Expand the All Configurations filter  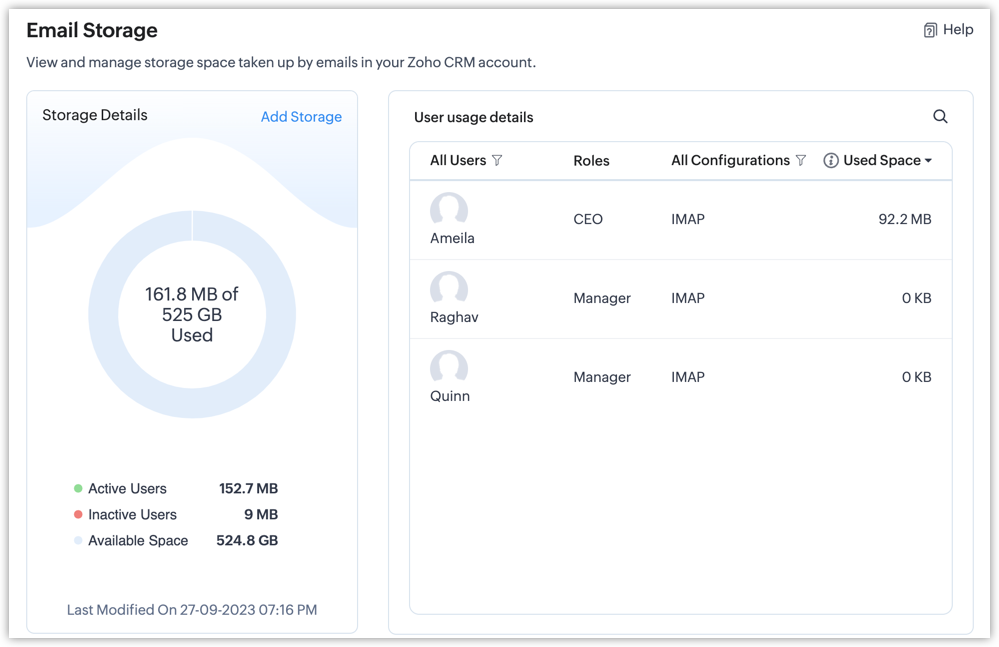pos(730,161)
